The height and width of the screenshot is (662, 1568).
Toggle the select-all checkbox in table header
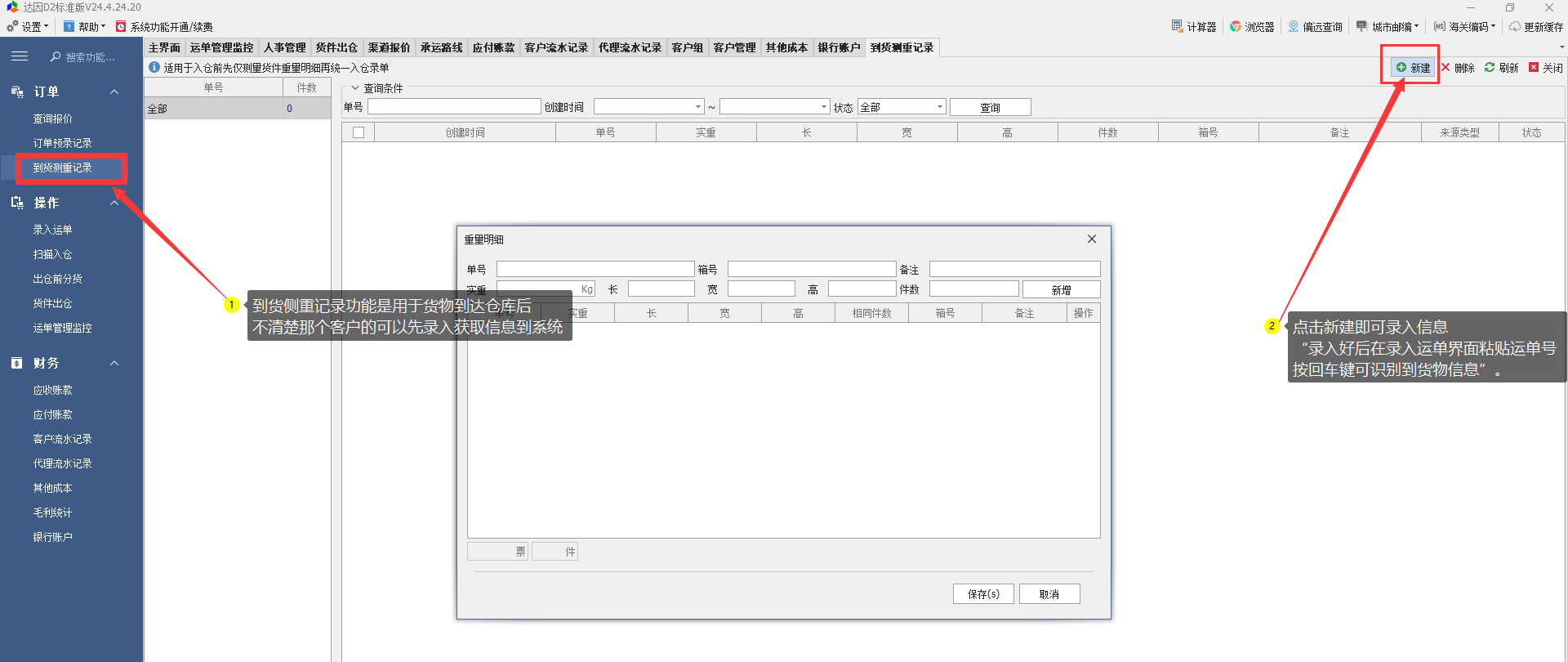358,132
